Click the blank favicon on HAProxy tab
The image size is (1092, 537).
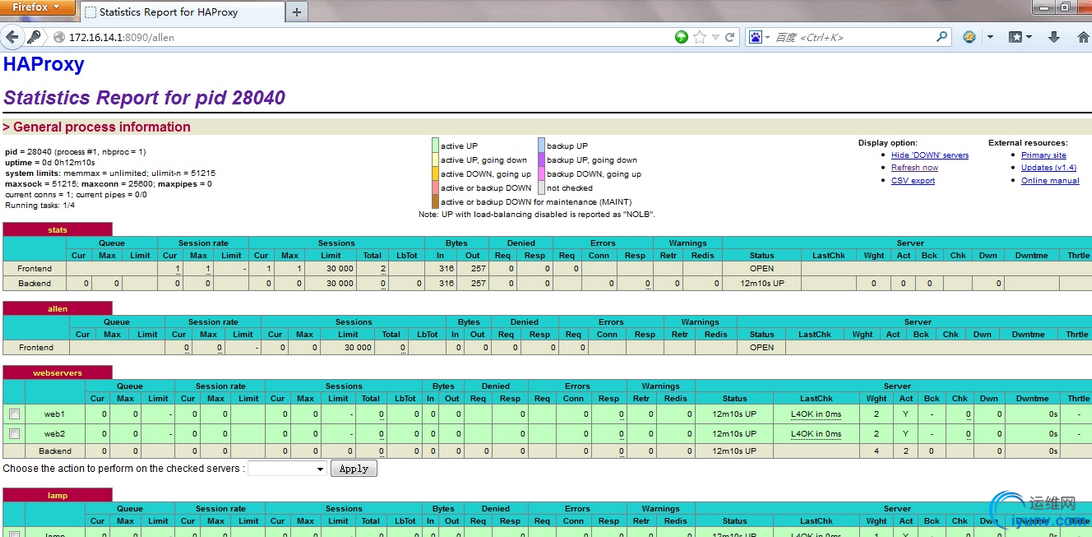91,13
